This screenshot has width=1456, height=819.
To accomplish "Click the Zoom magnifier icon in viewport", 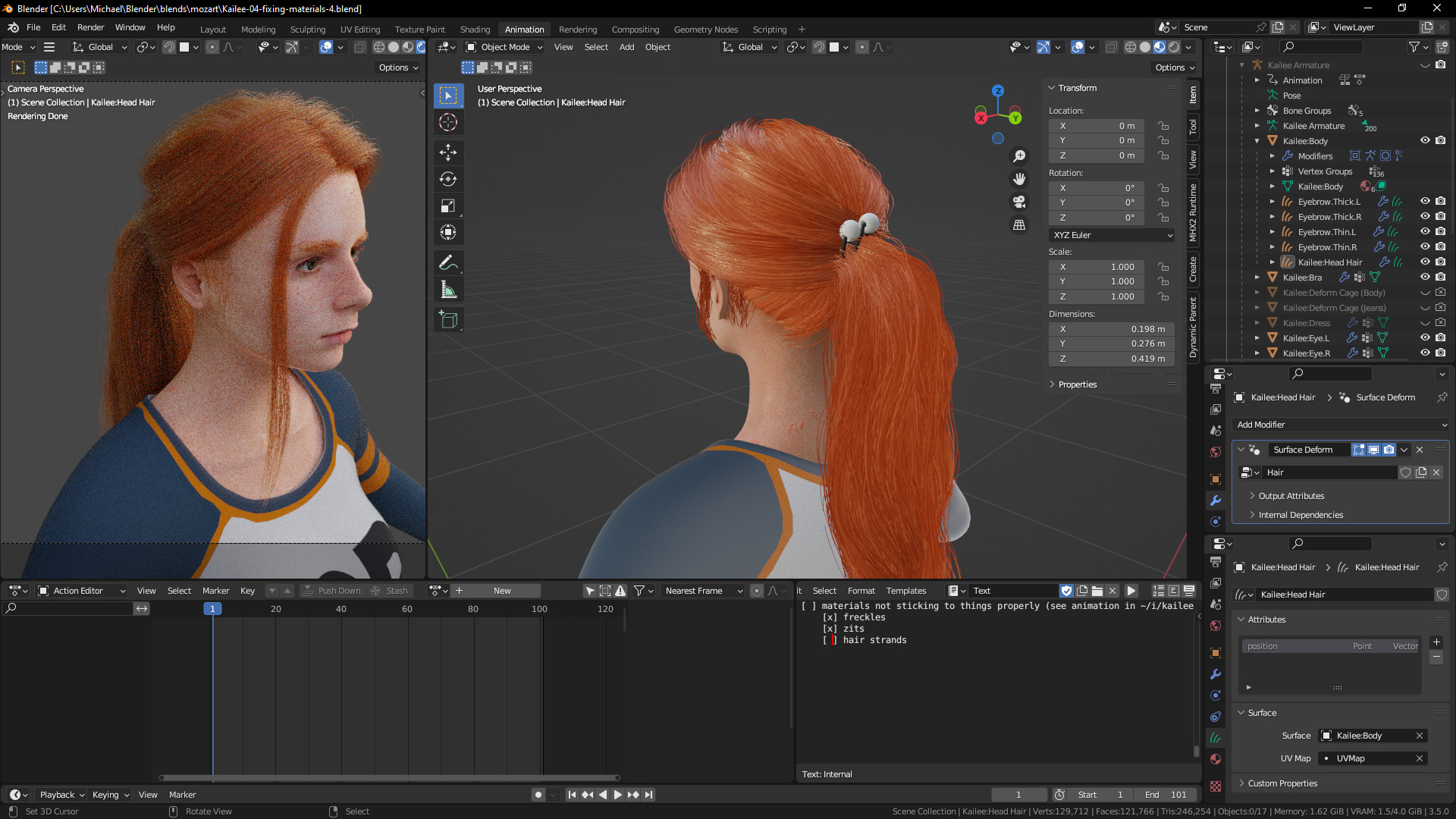I will [1019, 155].
